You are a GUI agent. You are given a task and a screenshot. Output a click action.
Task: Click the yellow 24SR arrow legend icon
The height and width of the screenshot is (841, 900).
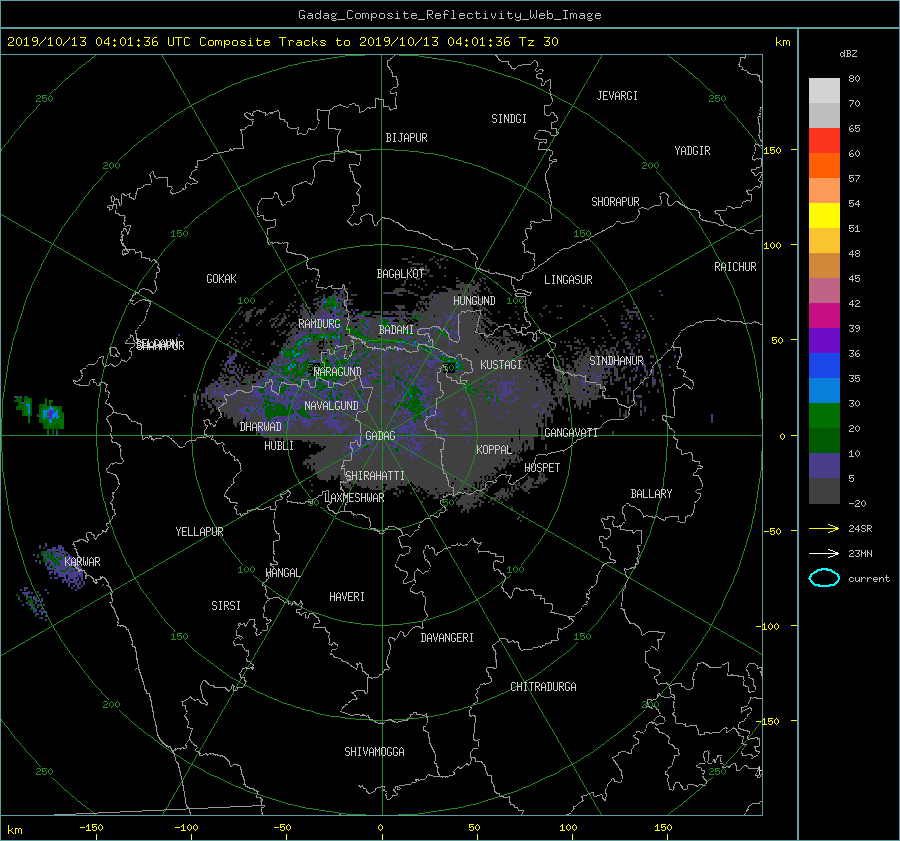coord(824,528)
